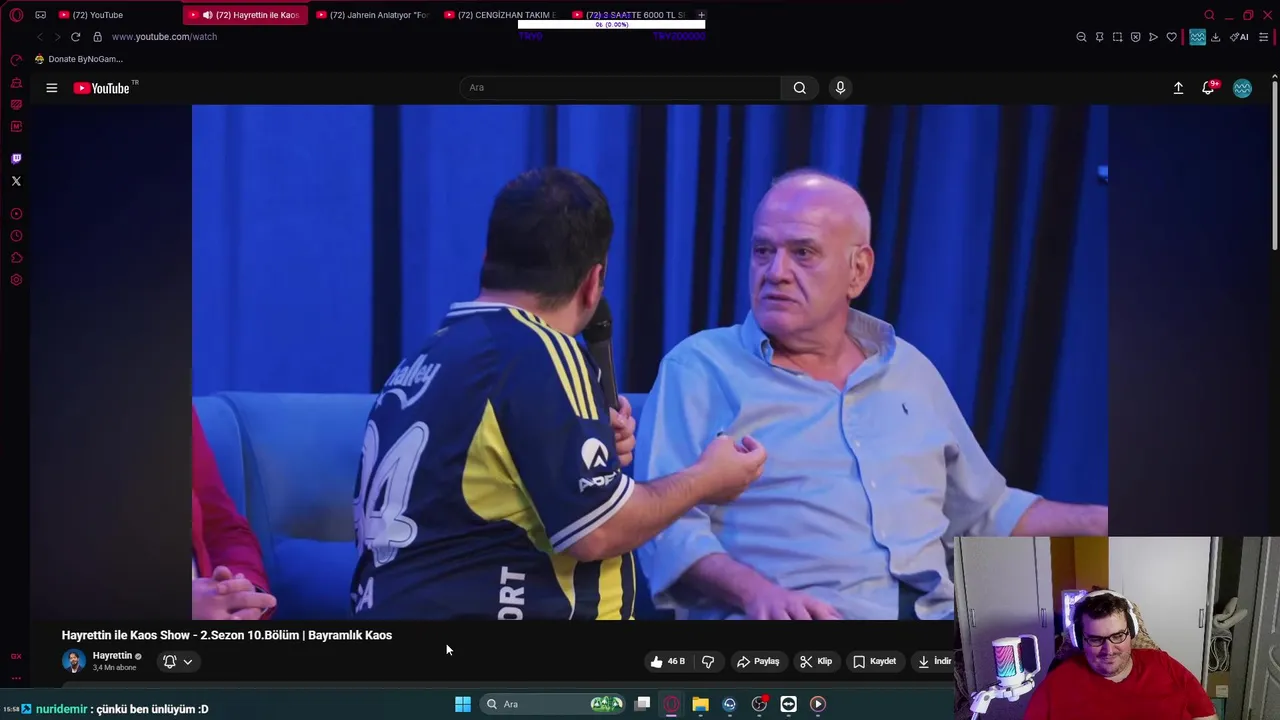Open the Opera main menu logo
1280x720 pixels.
pyautogui.click(x=16, y=15)
